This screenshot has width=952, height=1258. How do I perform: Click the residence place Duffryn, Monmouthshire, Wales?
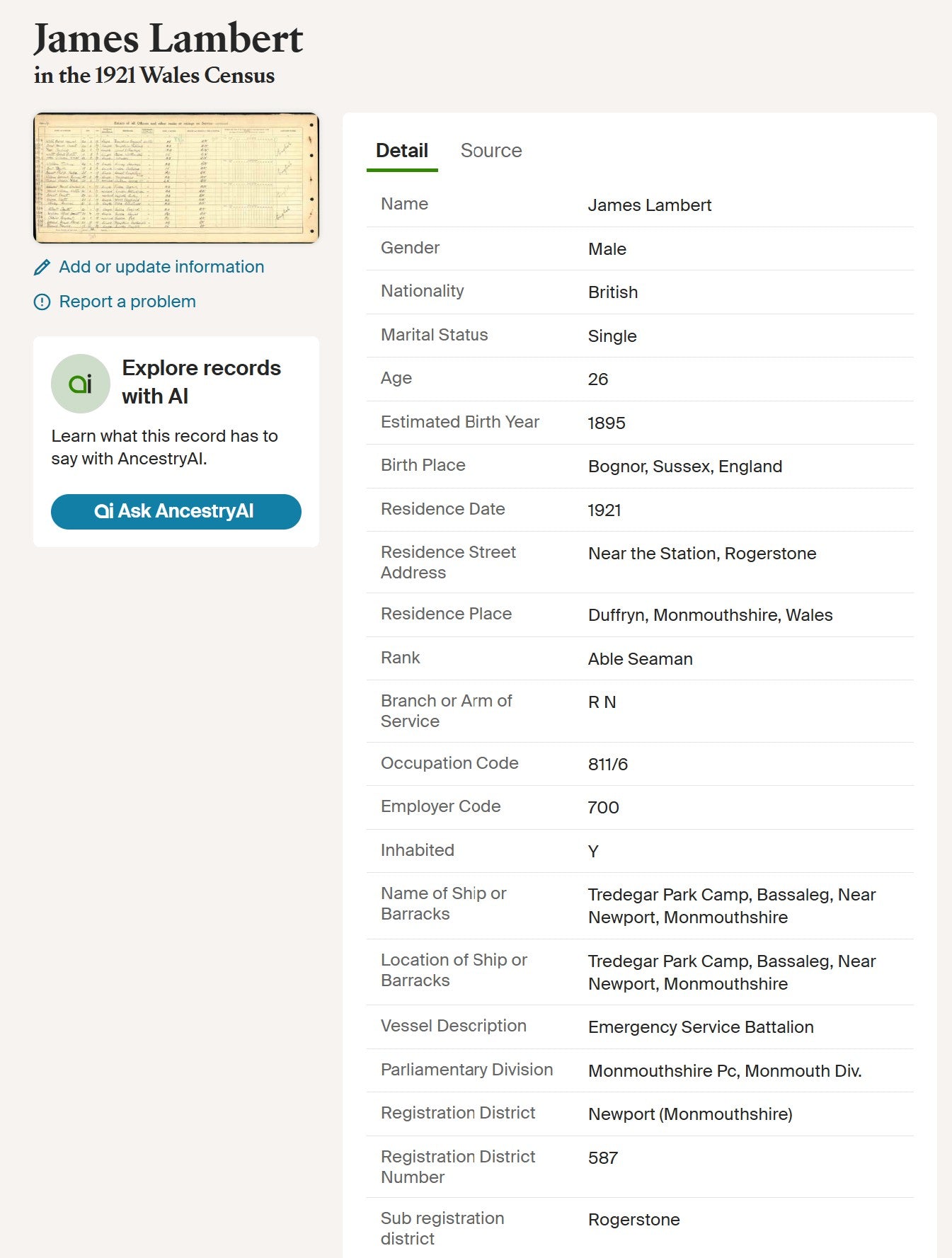(710, 615)
